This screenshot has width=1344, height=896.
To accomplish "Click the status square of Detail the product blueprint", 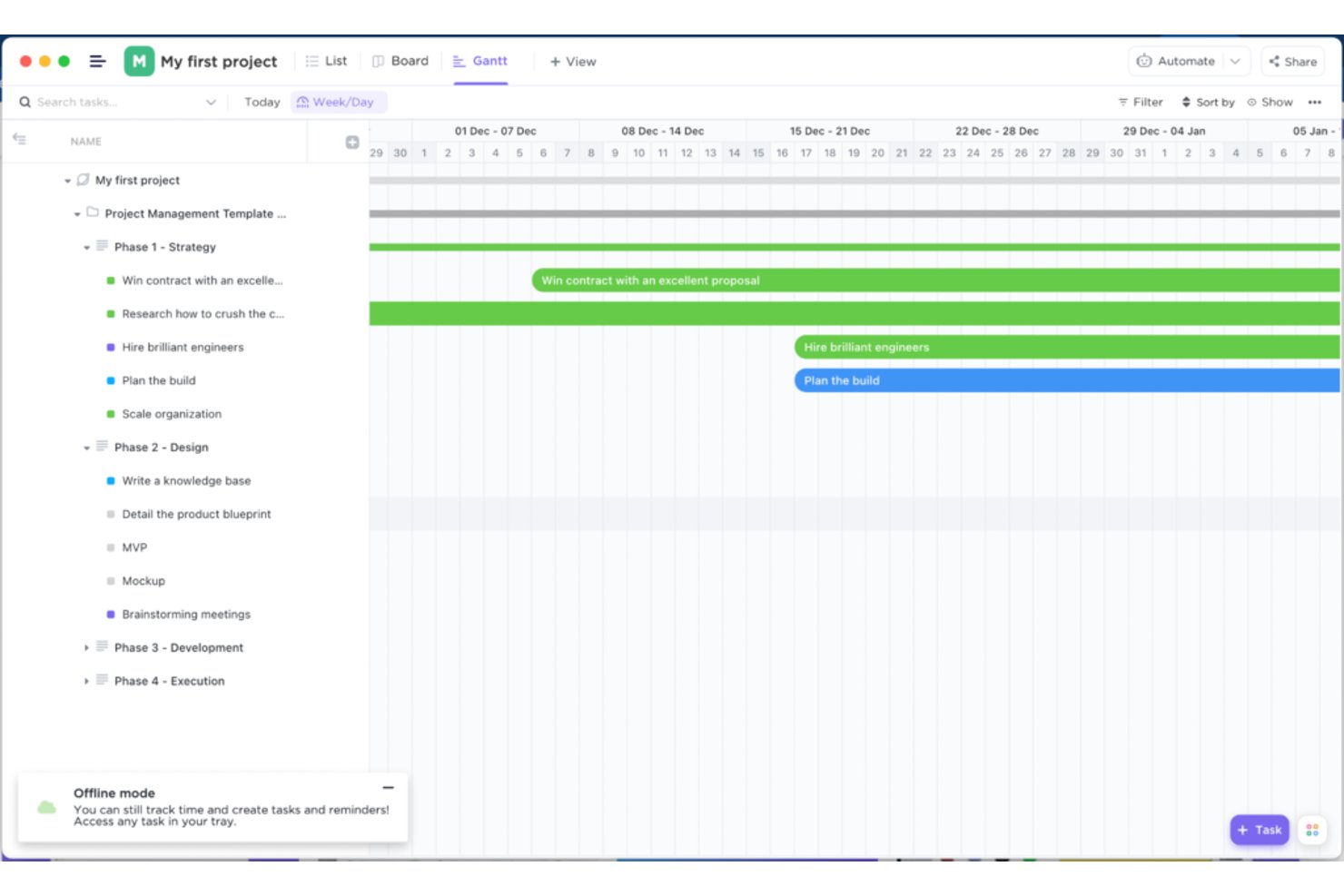I will [x=111, y=514].
